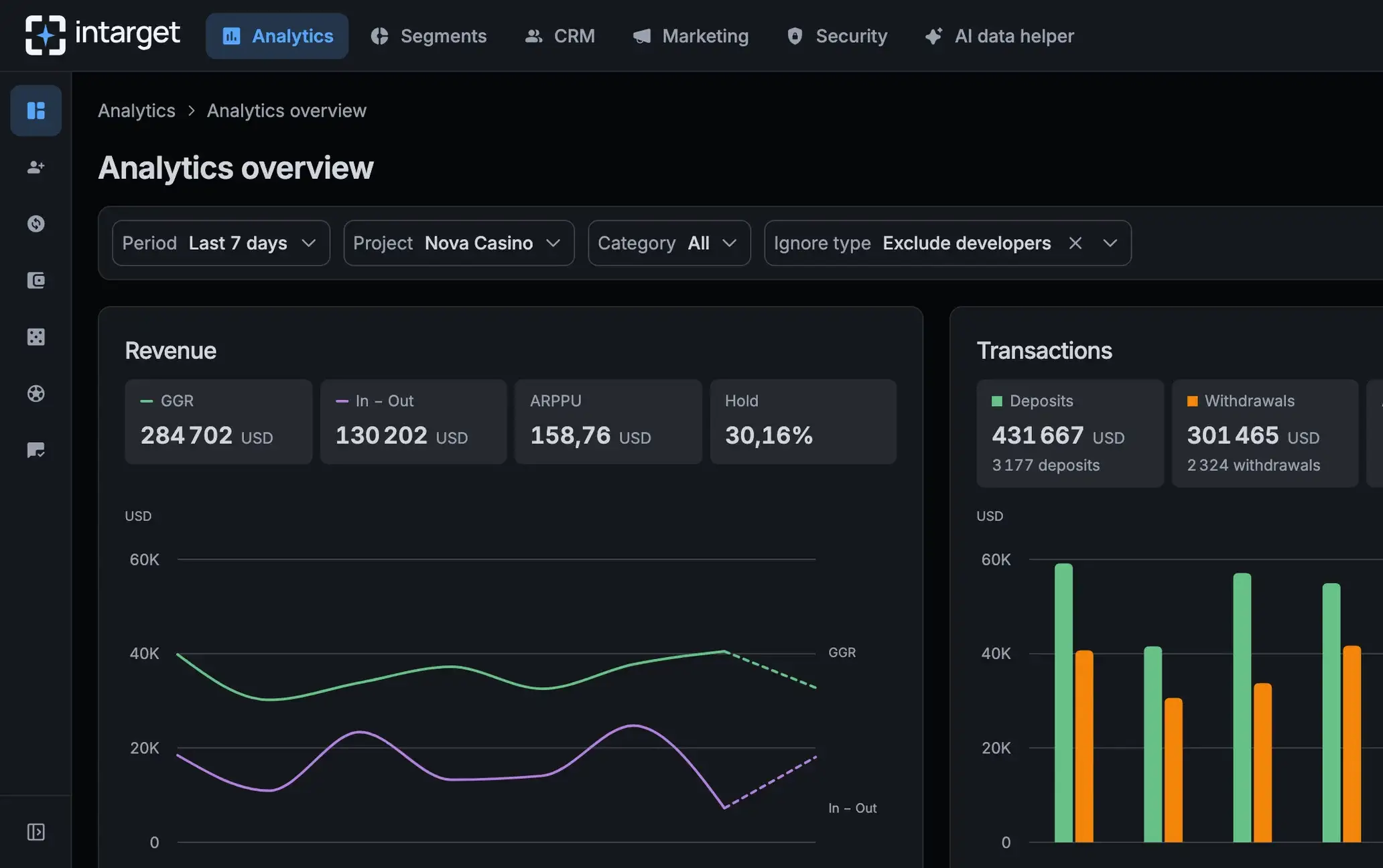1383x868 pixels.
Task: Click the intarget logo
Action: pyautogui.click(x=103, y=35)
